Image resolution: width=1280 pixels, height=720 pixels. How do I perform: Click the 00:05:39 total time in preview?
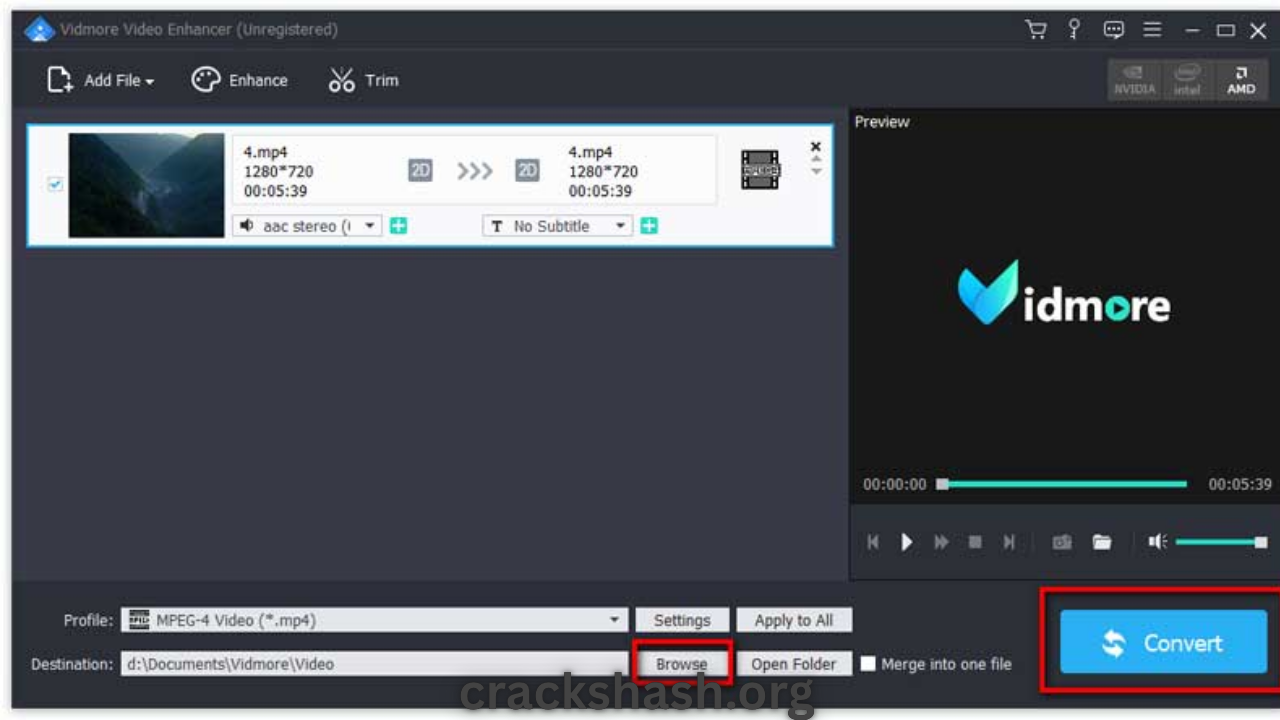(x=1240, y=484)
